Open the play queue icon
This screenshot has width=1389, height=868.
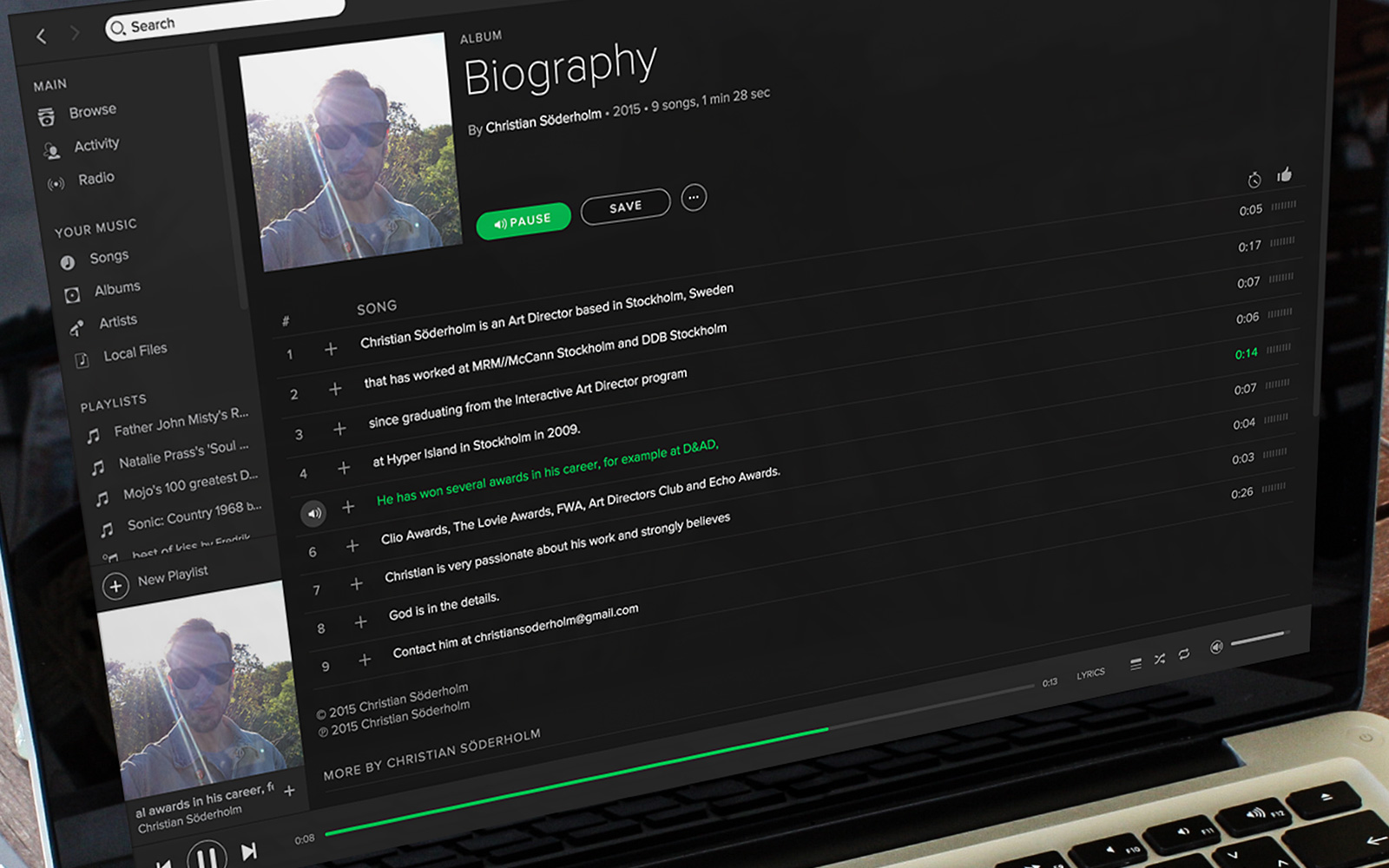1136,664
